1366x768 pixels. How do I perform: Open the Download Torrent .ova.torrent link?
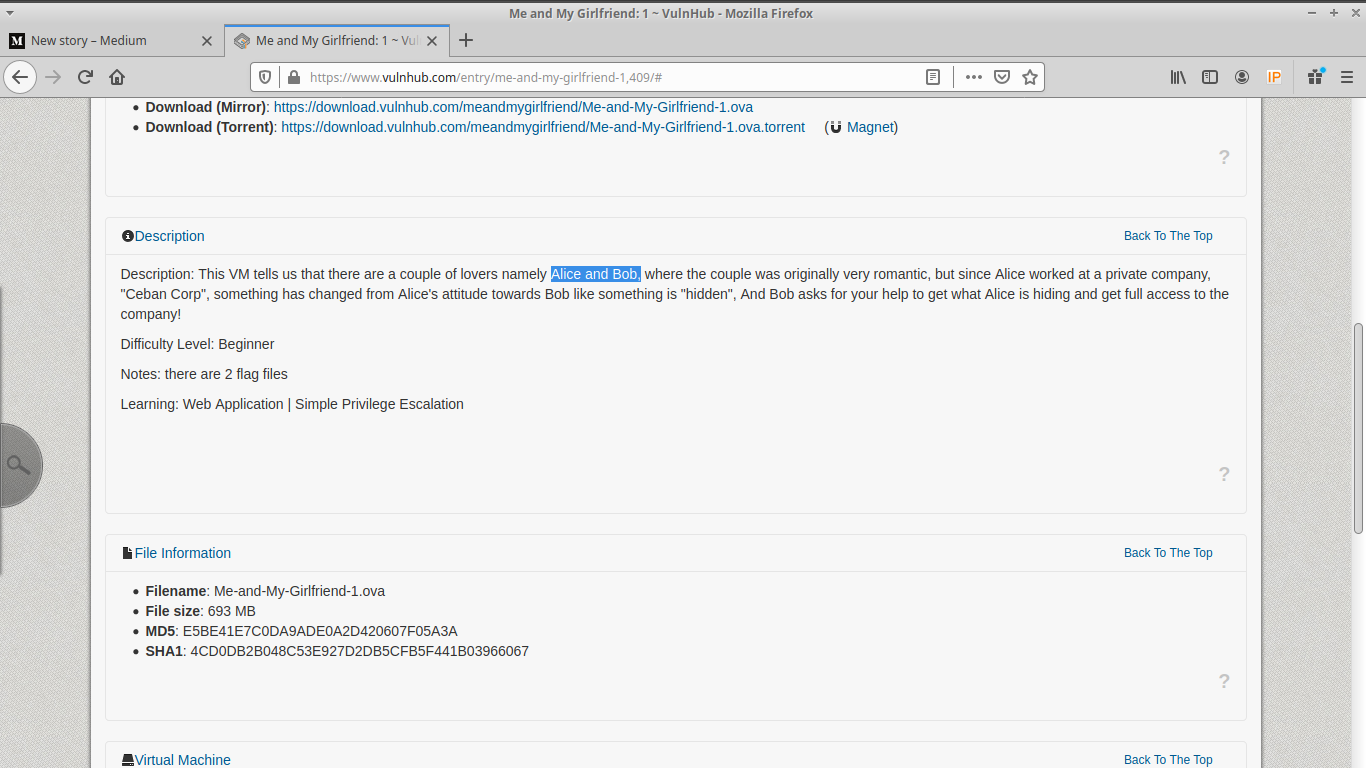(543, 127)
